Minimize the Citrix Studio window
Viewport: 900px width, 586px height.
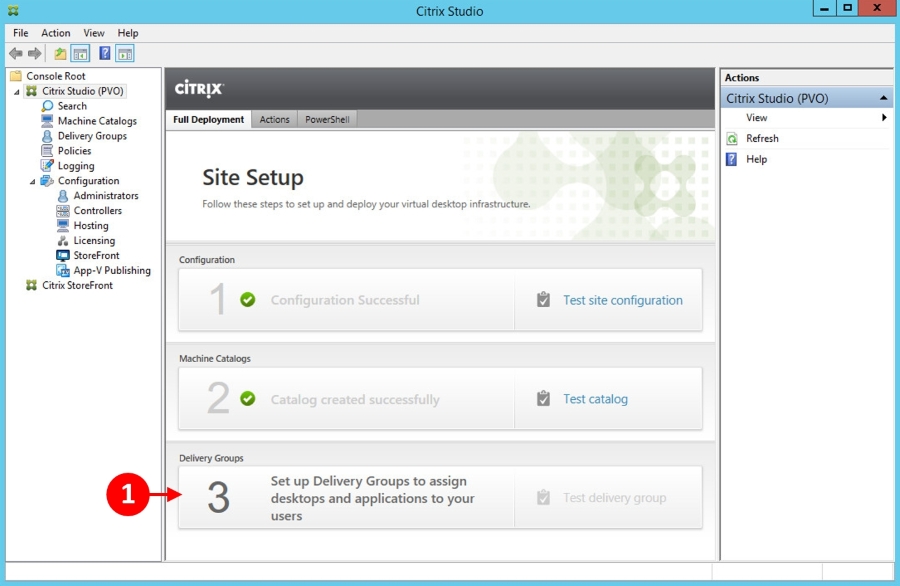(824, 9)
